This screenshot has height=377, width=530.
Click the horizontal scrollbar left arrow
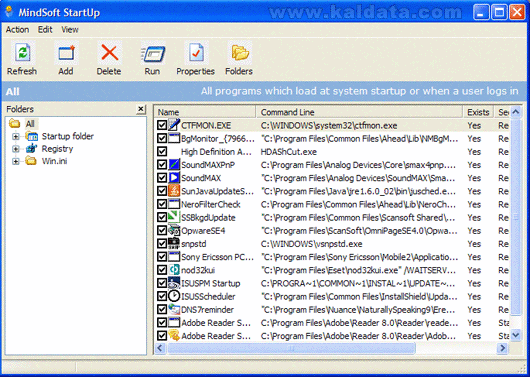pos(160,348)
